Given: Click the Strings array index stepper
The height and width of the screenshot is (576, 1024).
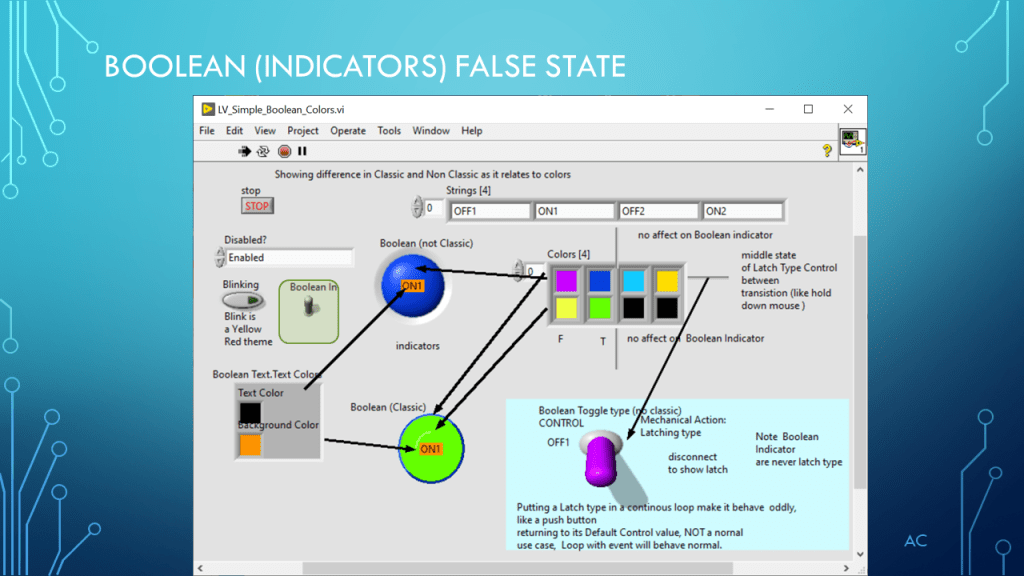Looking at the screenshot, I should 417,208.
